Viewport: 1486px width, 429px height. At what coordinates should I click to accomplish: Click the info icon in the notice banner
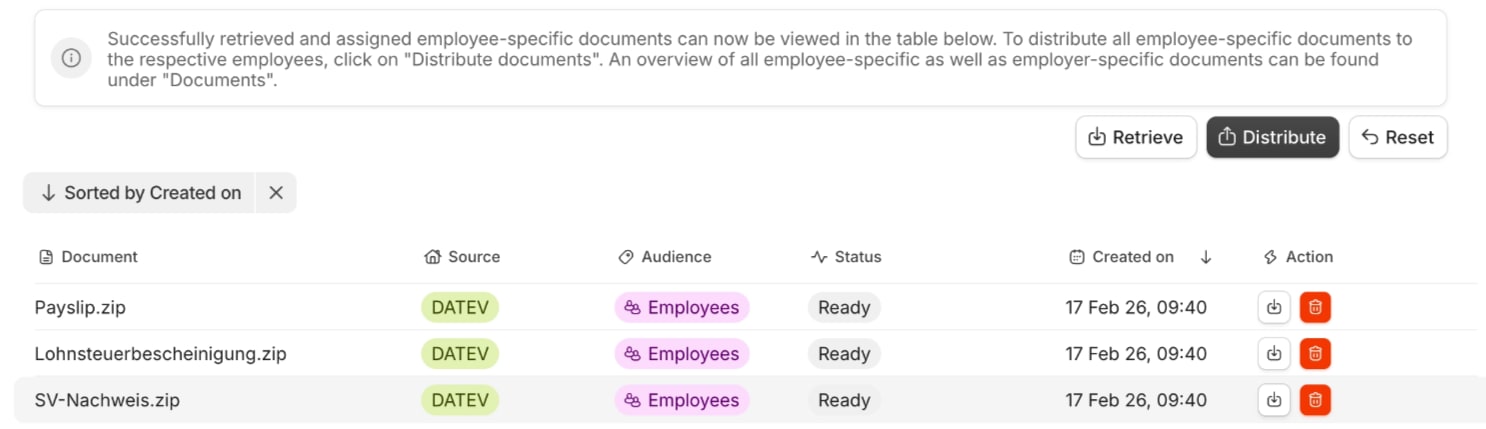71,58
